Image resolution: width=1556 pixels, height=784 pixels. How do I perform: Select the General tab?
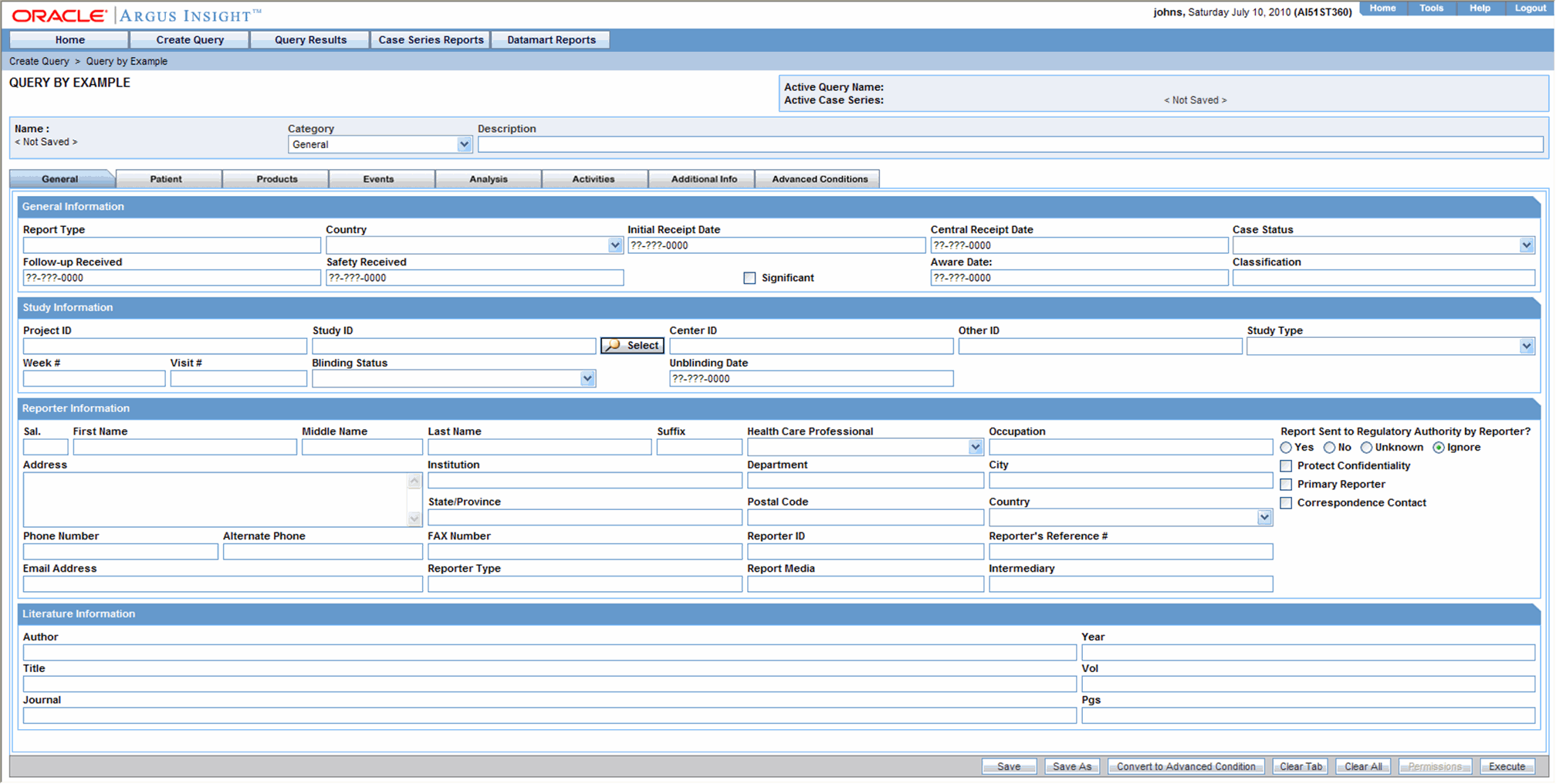pyautogui.click(x=60, y=179)
